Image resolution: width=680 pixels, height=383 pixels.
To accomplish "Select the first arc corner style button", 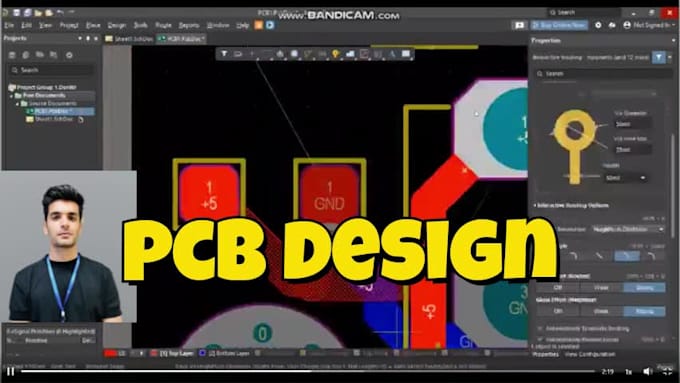I will tap(573, 256).
